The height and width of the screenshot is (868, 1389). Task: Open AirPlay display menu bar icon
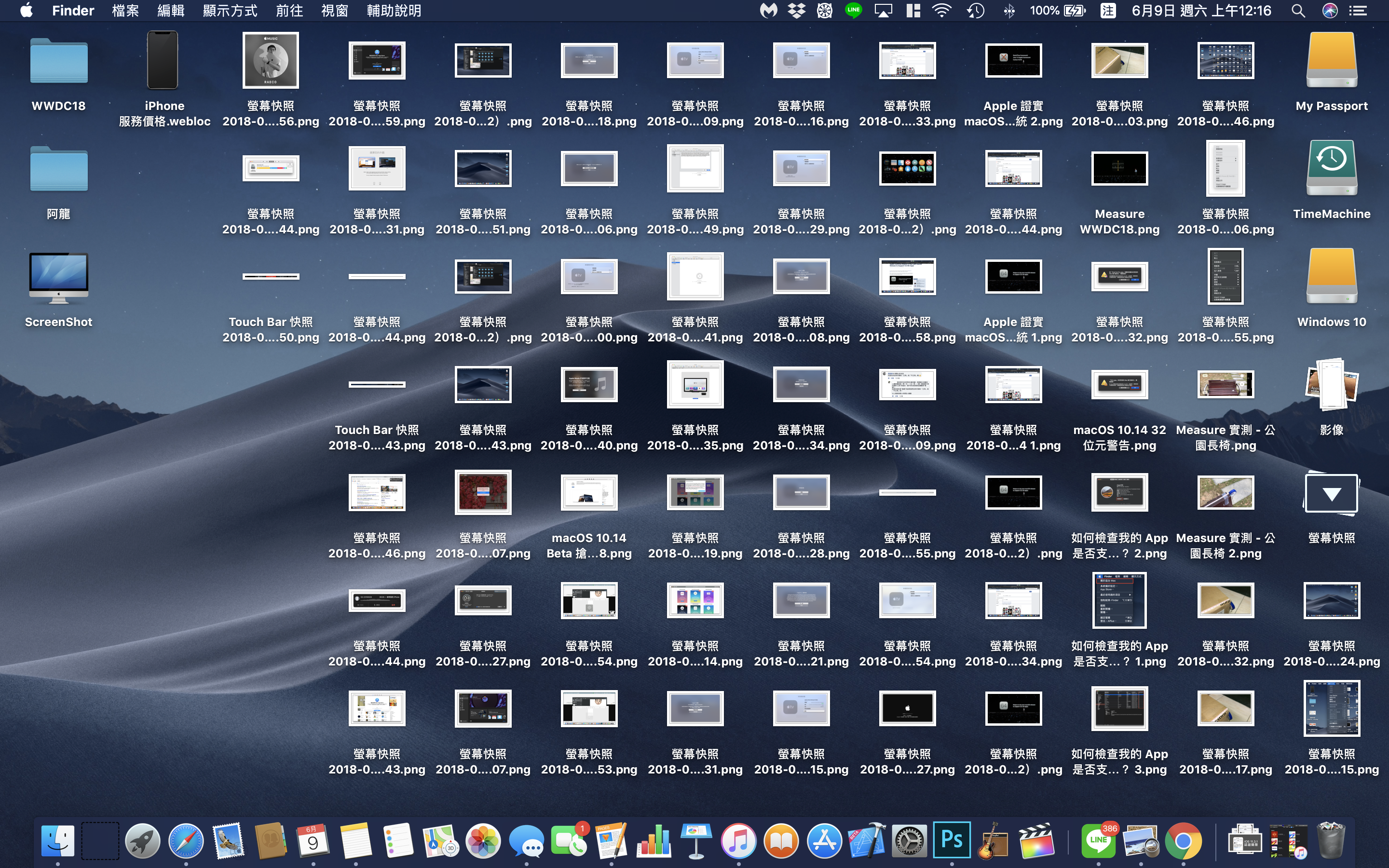(x=884, y=10)
